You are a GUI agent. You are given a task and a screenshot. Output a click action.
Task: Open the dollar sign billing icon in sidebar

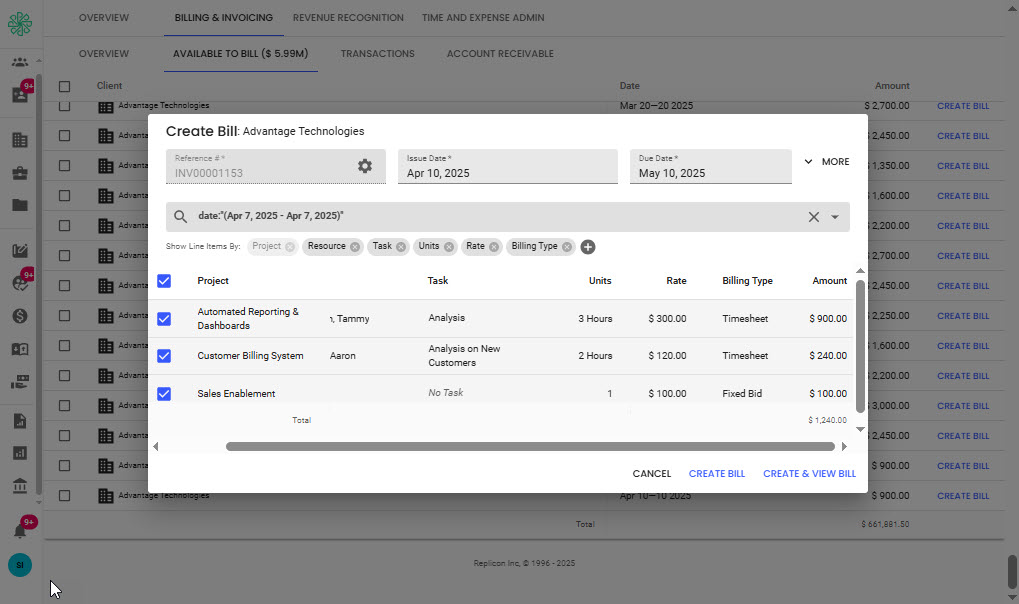click(20, 316)
